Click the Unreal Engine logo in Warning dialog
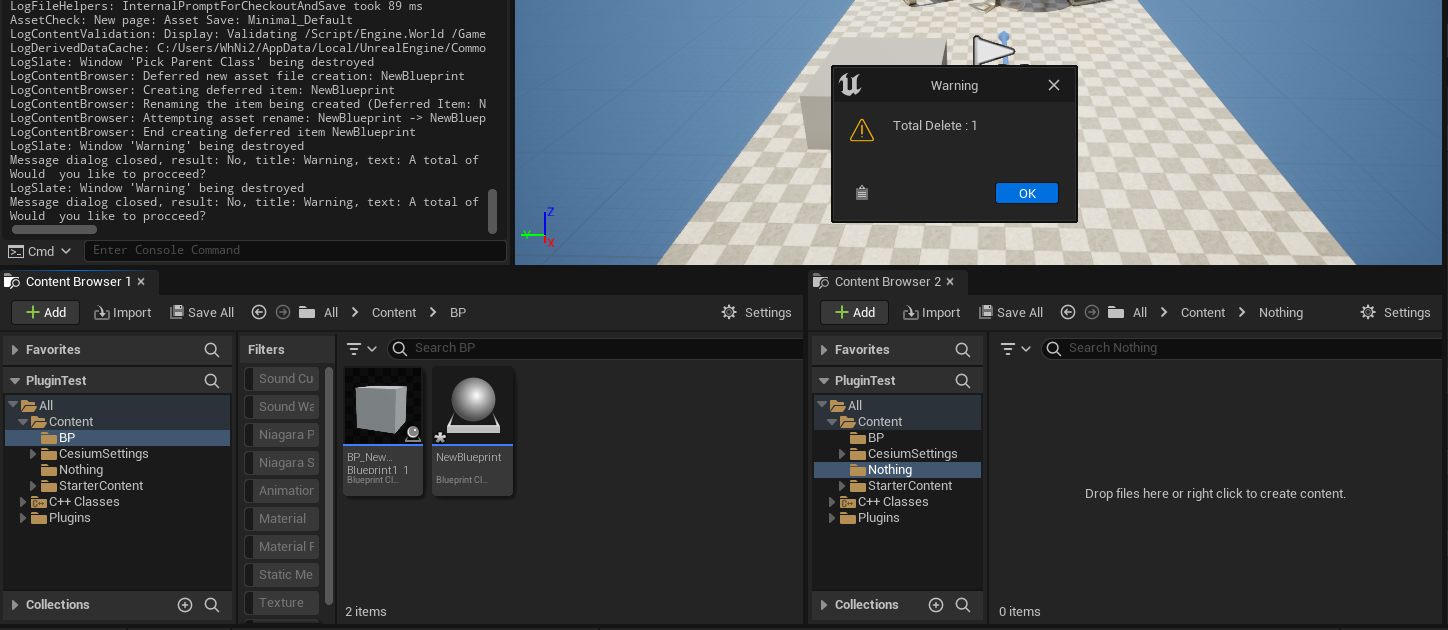 850,86
